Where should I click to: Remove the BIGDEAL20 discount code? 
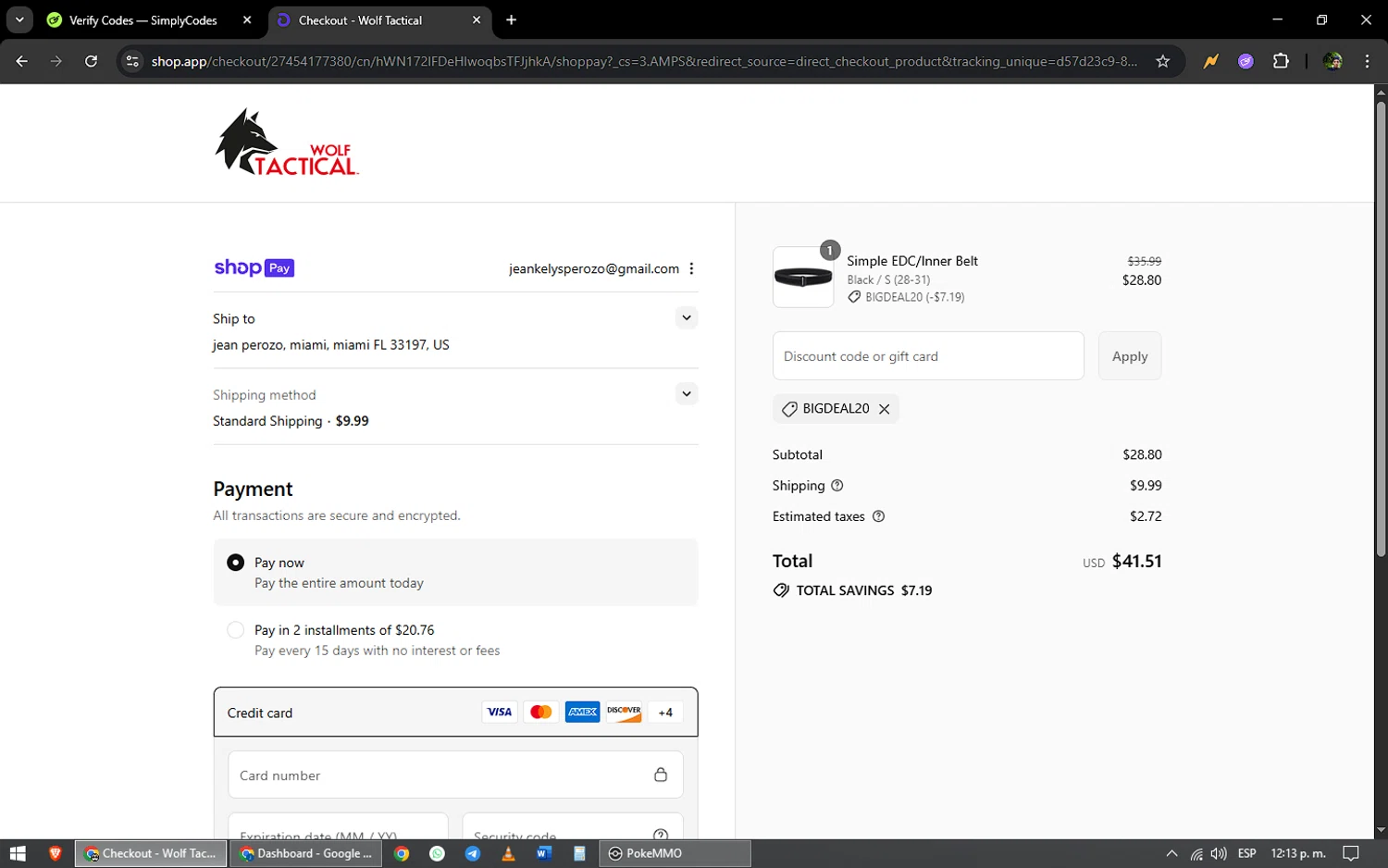click(x=885, y=409)
